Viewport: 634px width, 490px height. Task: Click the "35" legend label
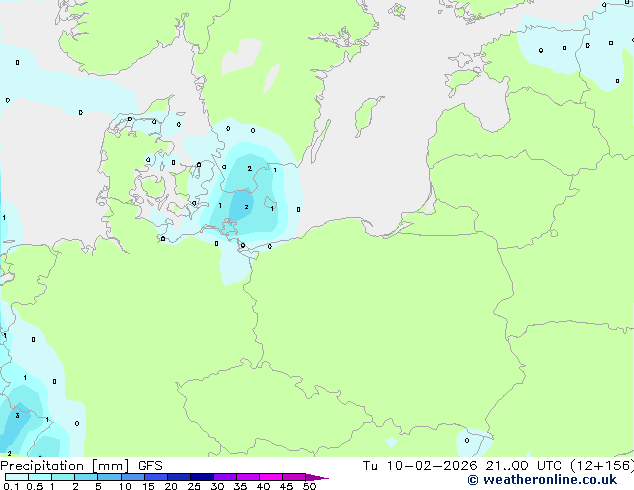pos(240,486)
